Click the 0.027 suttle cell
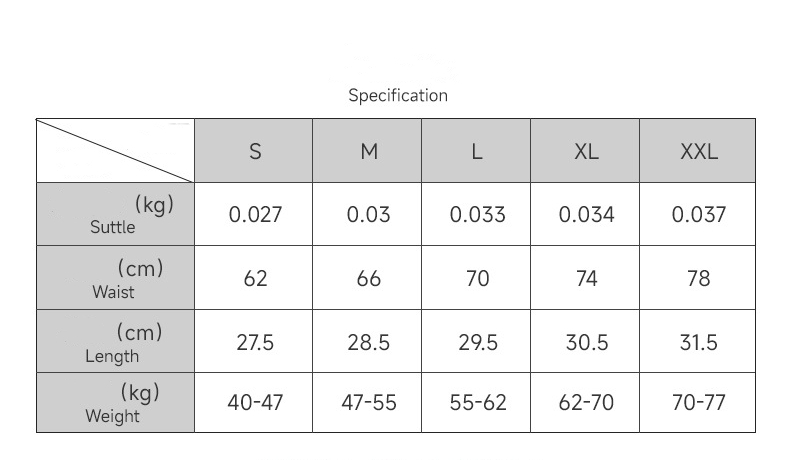 pyautogui.click(x=255, y=215)
